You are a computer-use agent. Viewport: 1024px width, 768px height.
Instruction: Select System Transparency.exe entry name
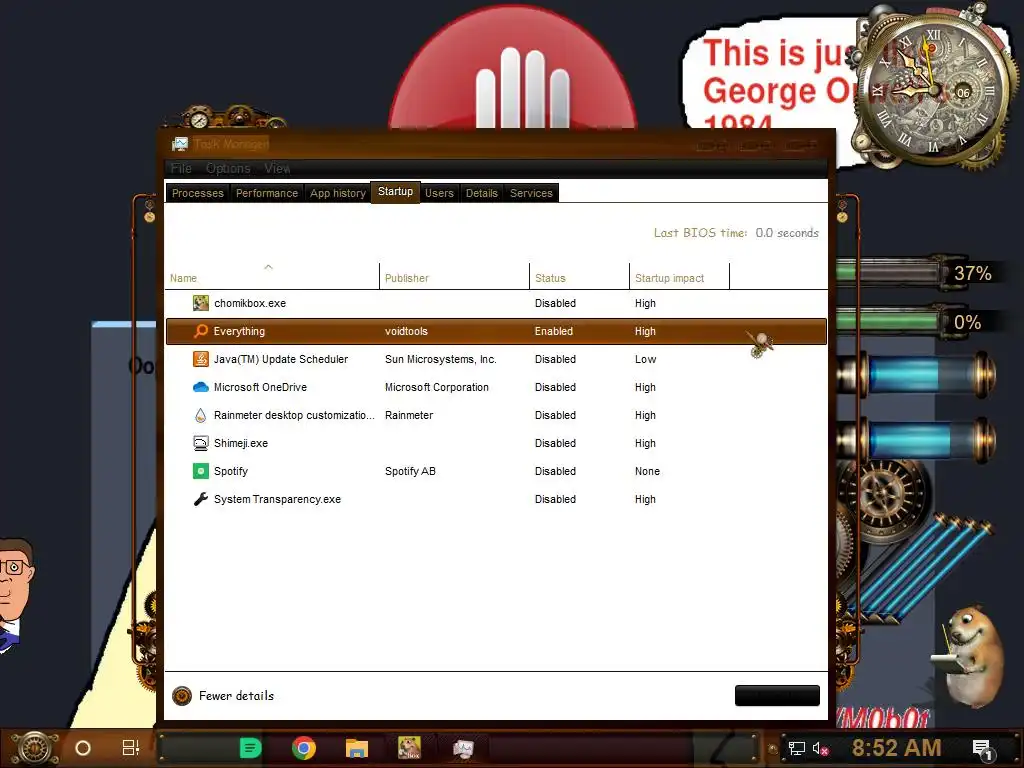point(277,499)
